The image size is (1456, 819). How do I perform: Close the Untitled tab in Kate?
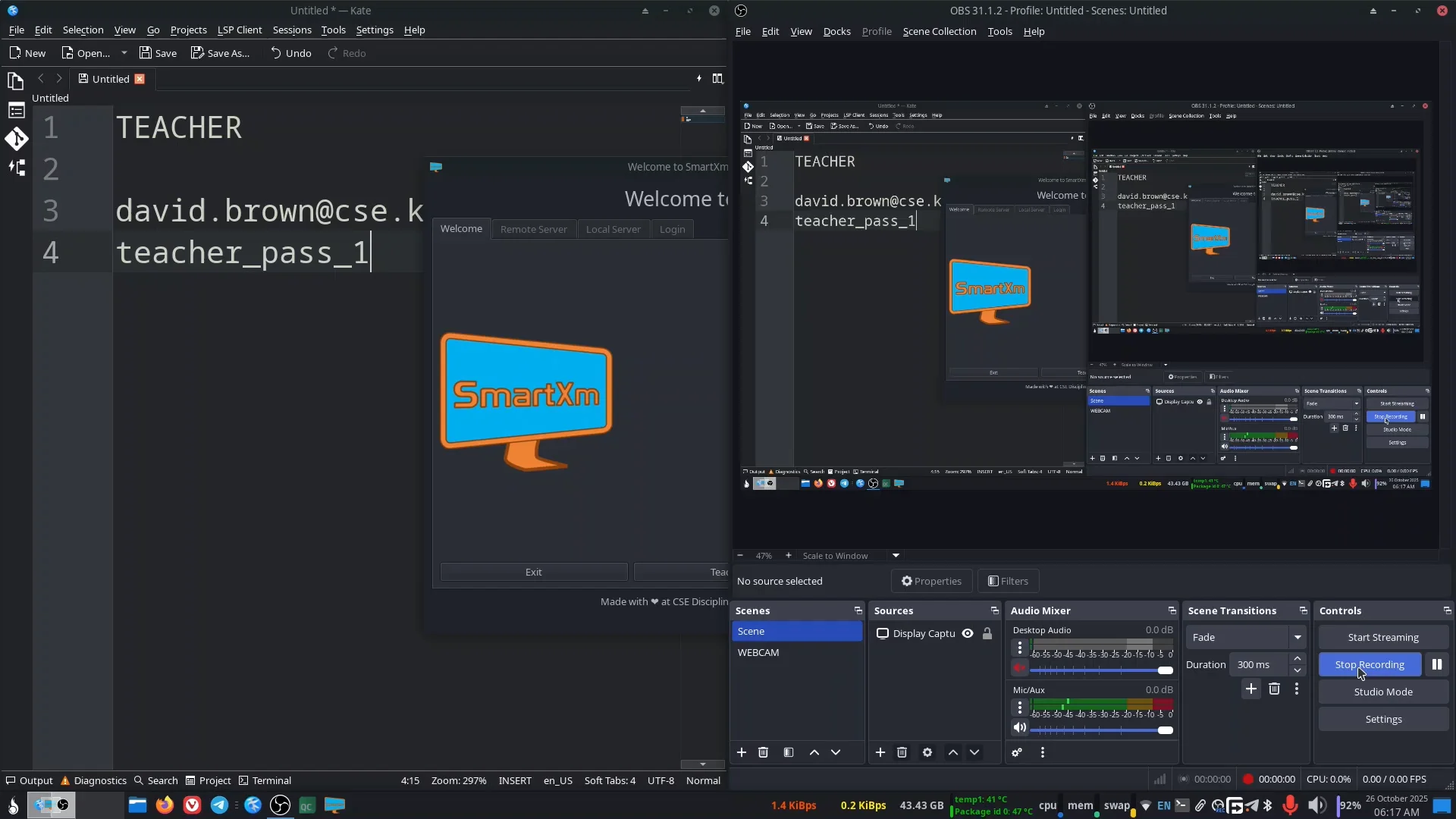coord(140,79)
